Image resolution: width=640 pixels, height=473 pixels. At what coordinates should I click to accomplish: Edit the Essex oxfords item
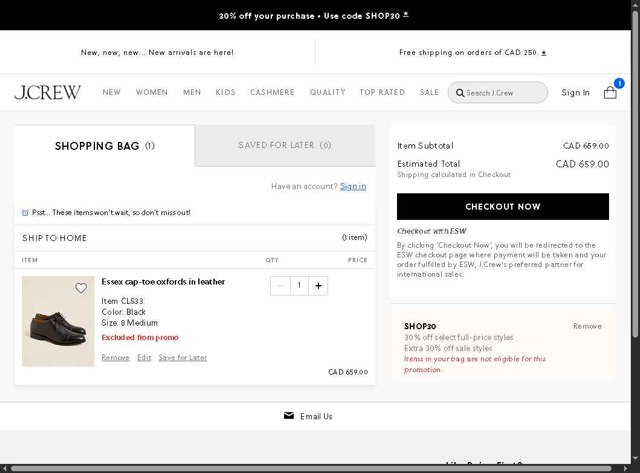(x=144, y=358)
